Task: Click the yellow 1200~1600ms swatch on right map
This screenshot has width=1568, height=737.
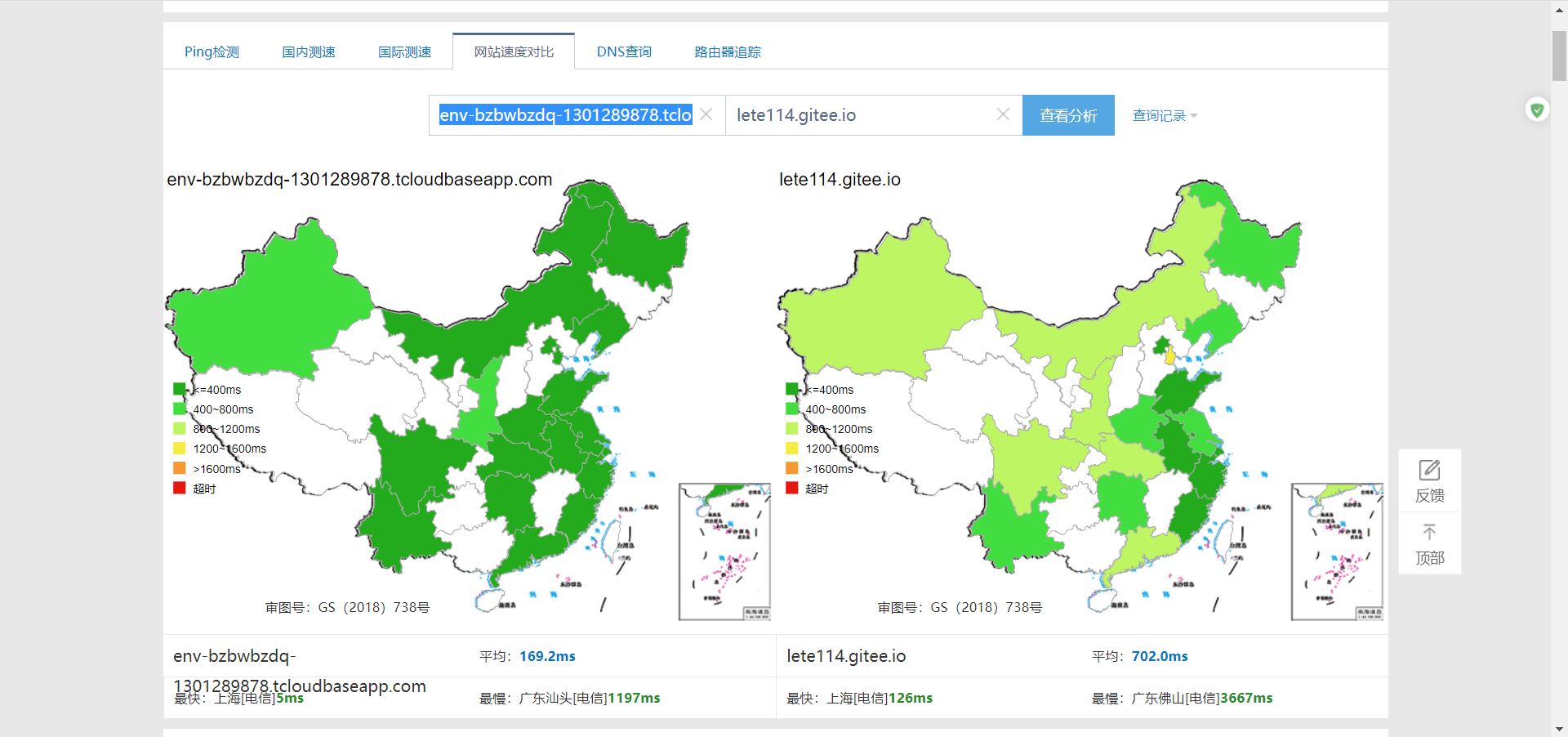Action: point(792,449)
